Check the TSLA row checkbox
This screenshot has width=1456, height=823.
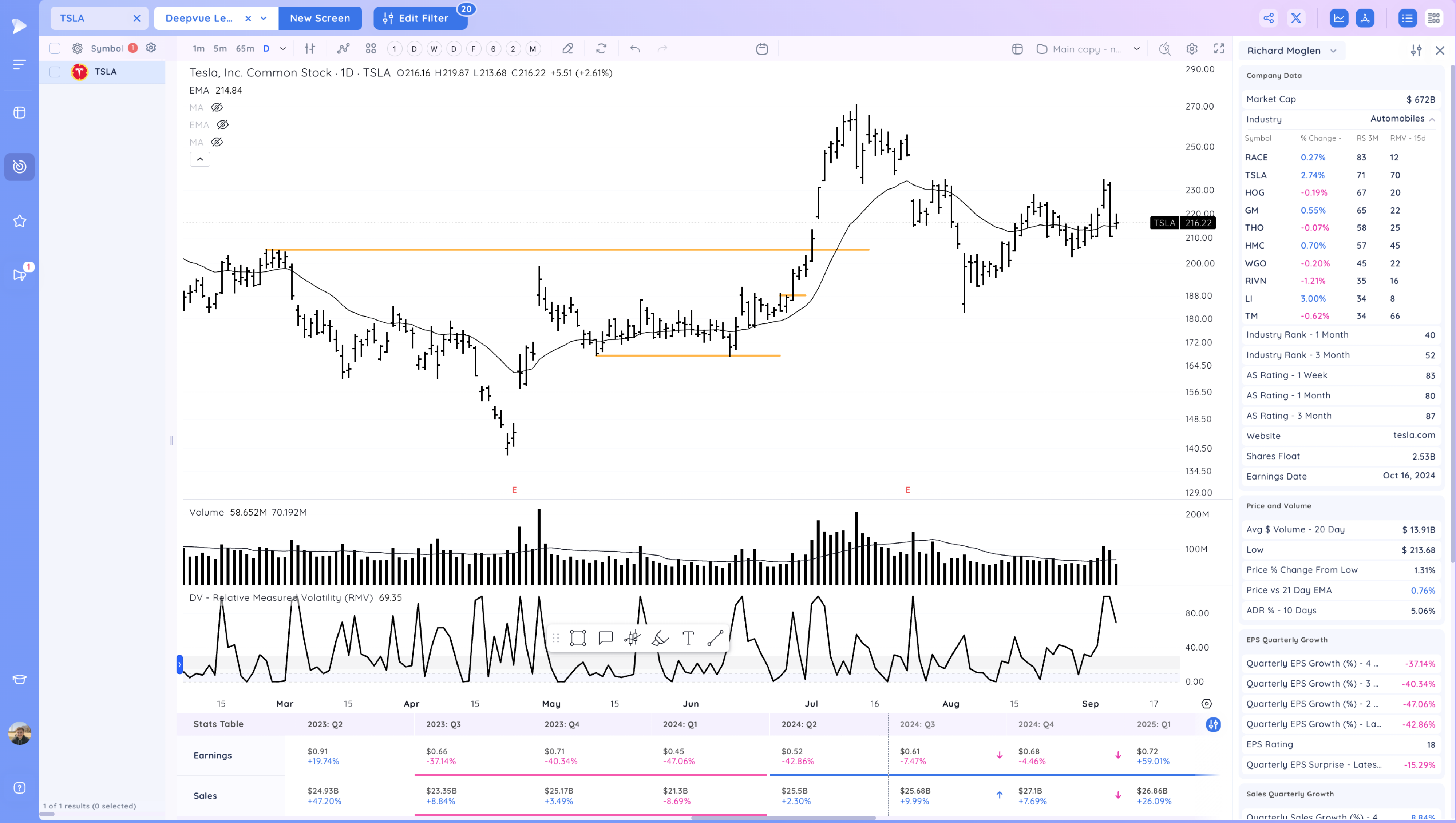tap(55, 72)
